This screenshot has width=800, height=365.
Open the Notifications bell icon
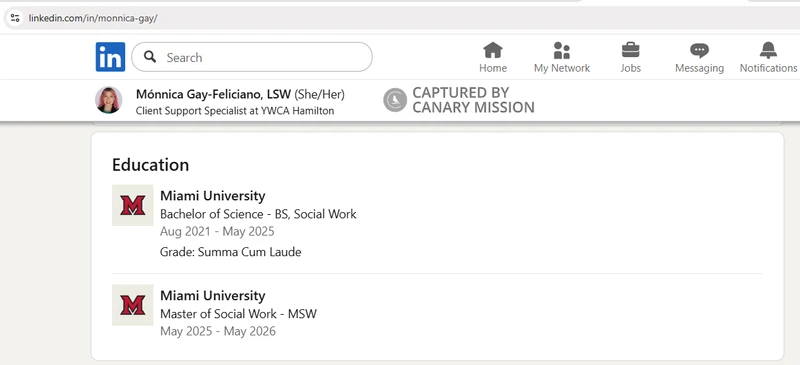(768, 51)
